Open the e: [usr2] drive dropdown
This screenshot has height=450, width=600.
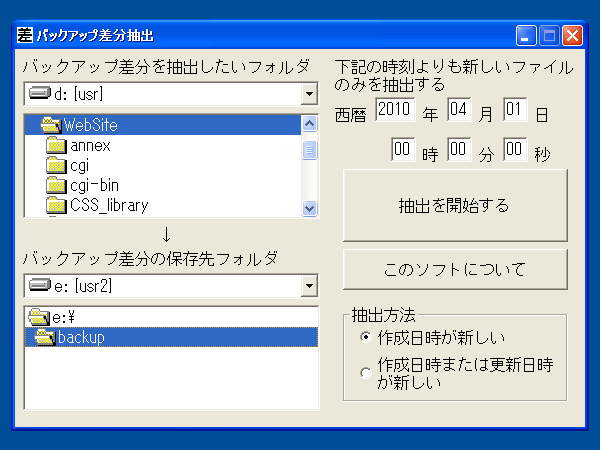[x=309, y=286]
